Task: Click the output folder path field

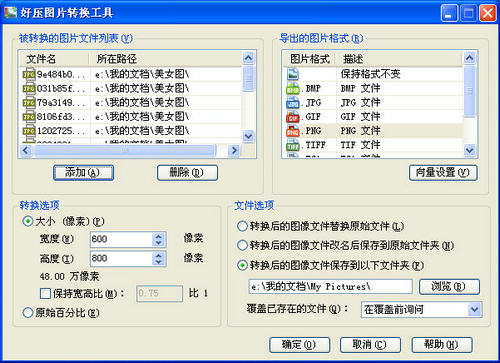Action: click(330, 287)
